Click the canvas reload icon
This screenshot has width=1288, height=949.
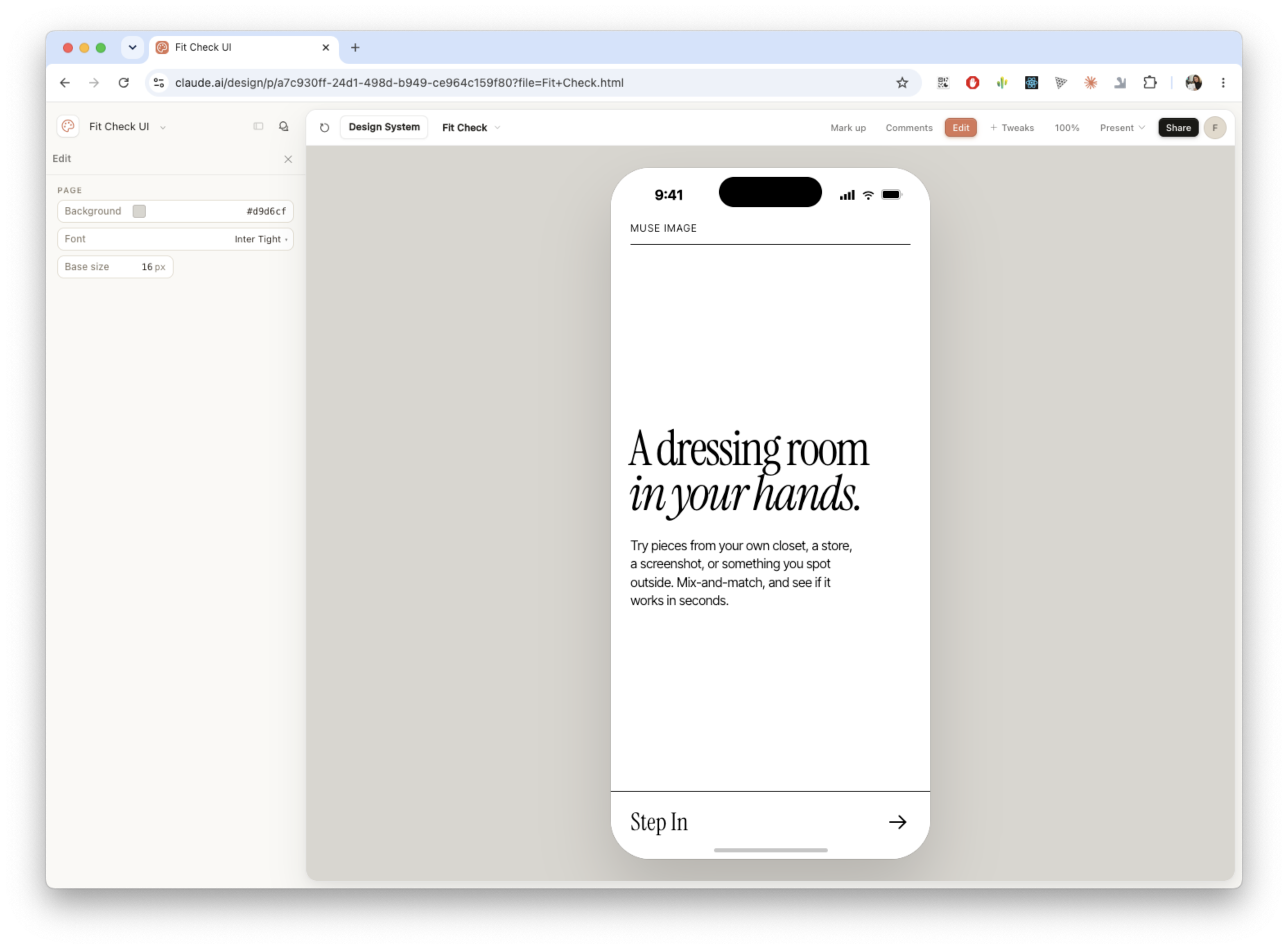tap(325, 127)
